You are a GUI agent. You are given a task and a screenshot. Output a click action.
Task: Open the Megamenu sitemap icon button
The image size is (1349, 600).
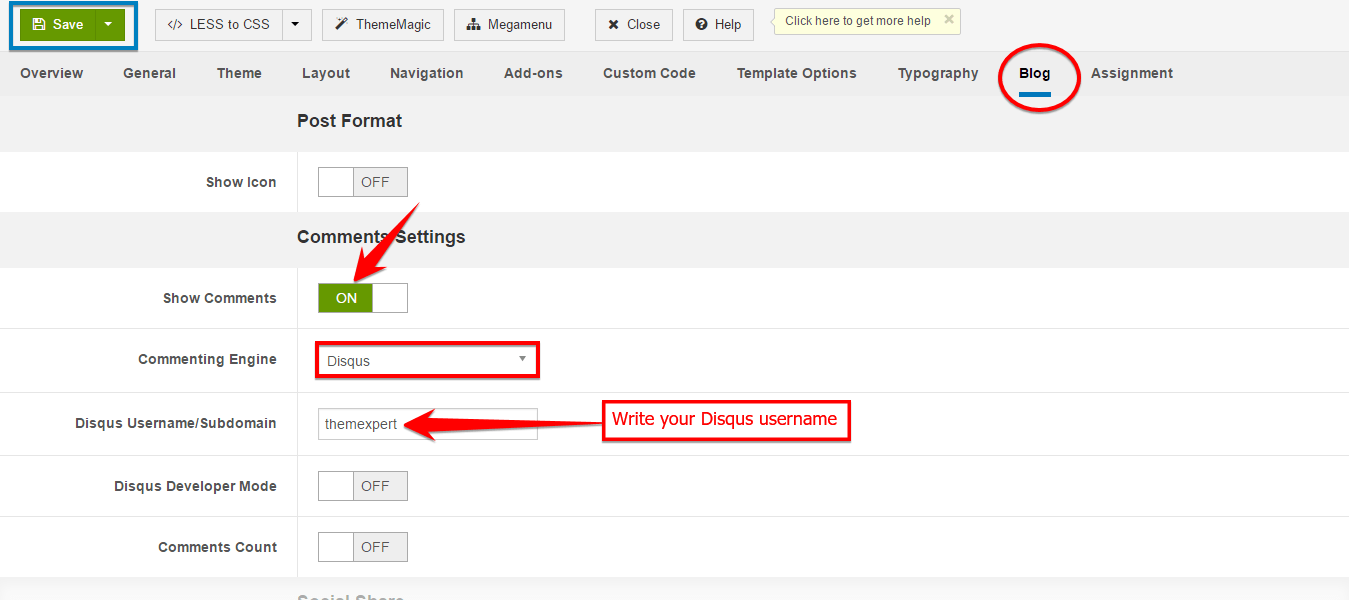pyautogui.click(x=509, y=25)
